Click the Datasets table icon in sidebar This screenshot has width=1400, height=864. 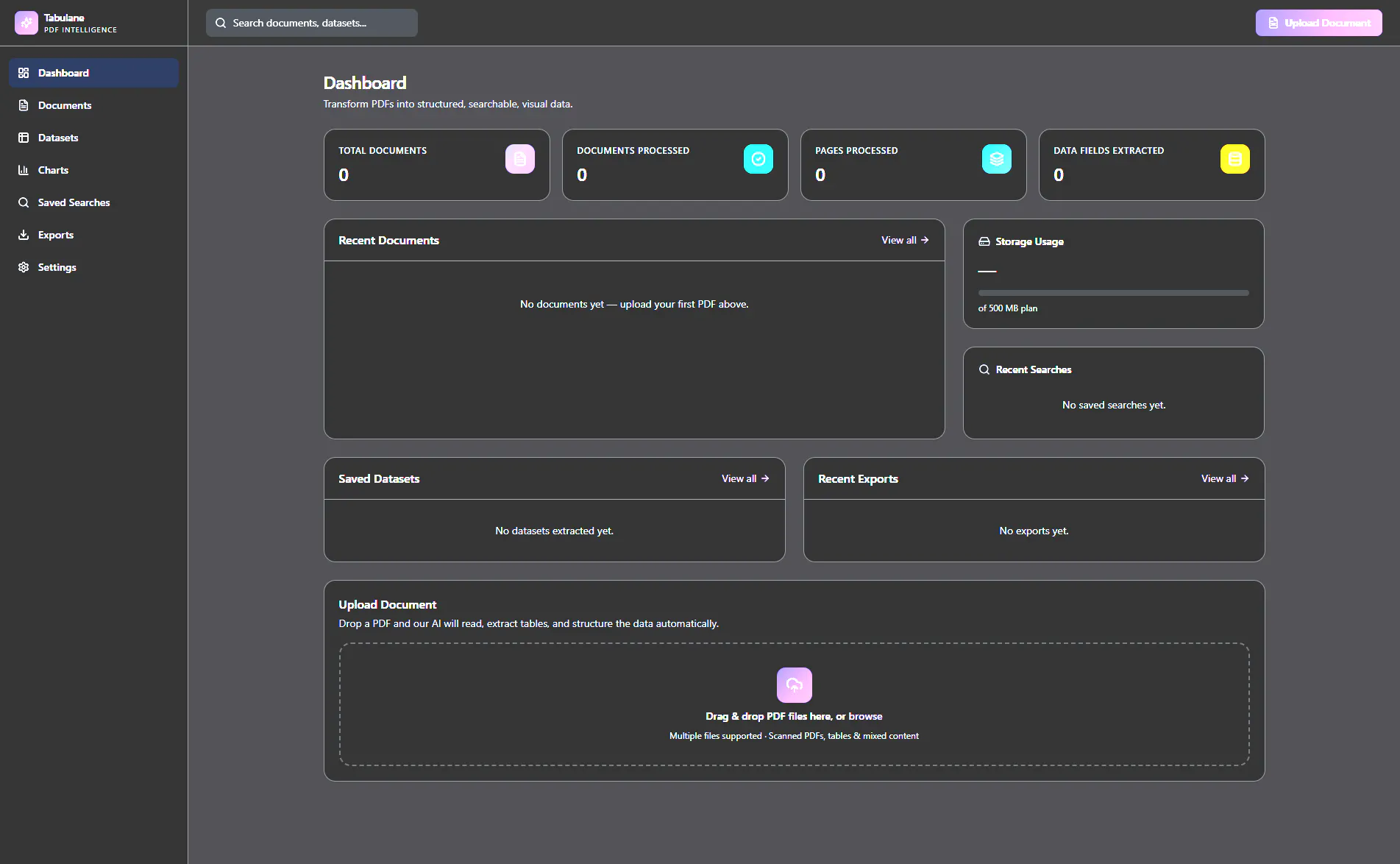24,138
